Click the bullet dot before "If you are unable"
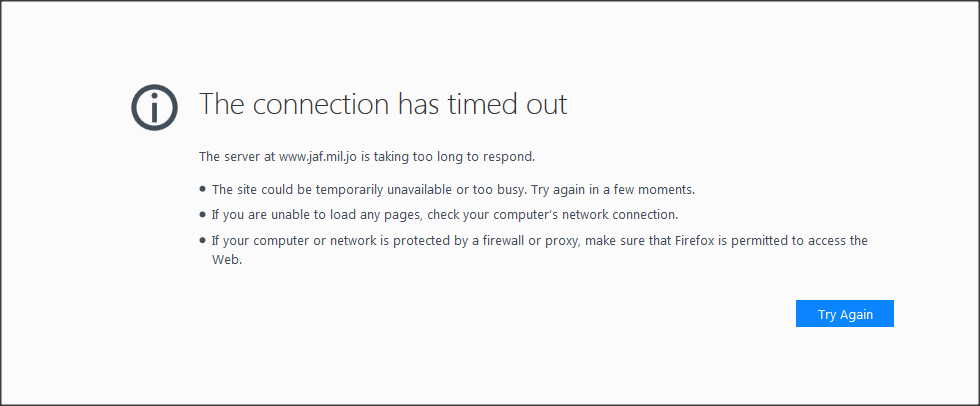Viewport: 980px width, 406px height. pyautogui.click(x=202, y=214)
